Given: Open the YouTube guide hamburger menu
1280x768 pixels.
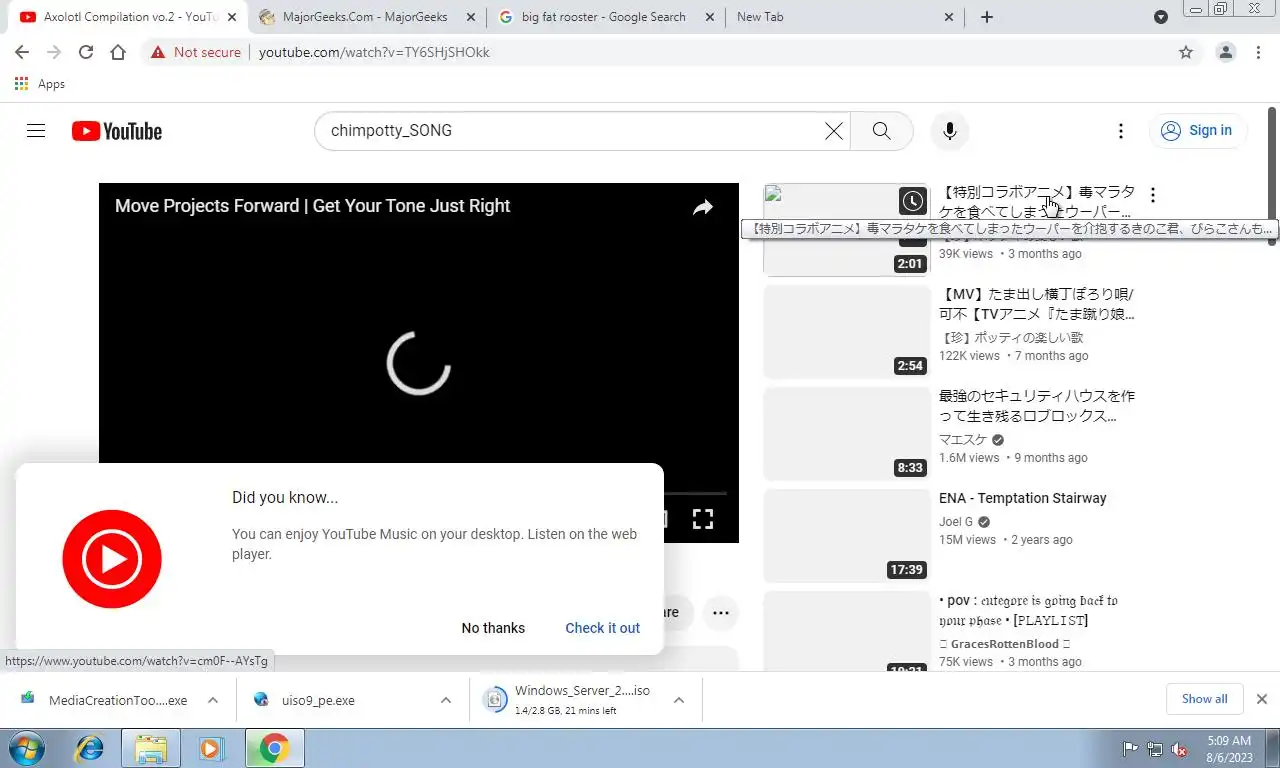Looking at the screenshot, I should 36,131.
